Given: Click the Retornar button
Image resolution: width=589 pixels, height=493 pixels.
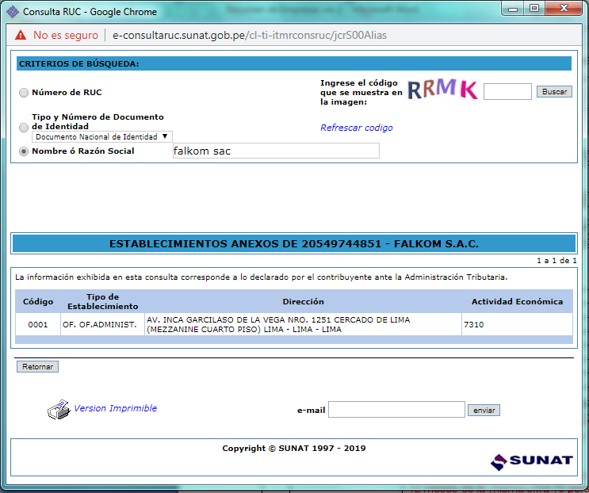Looking at the screenshot, I should pyautogui.click(x=38, y=367).
